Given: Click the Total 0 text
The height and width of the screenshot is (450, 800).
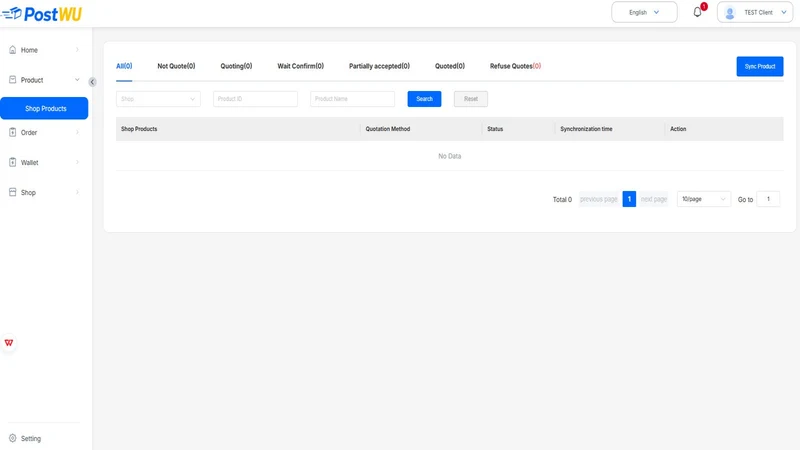Looking at the screenshot, I should tap(562, 199).
